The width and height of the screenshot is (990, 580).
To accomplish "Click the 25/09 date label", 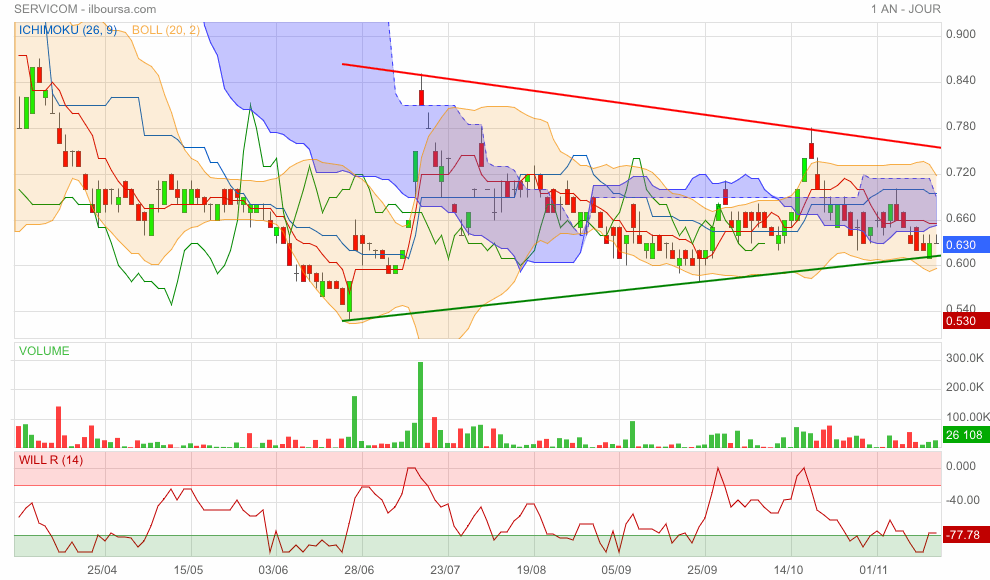I will (x=702, y=570).
